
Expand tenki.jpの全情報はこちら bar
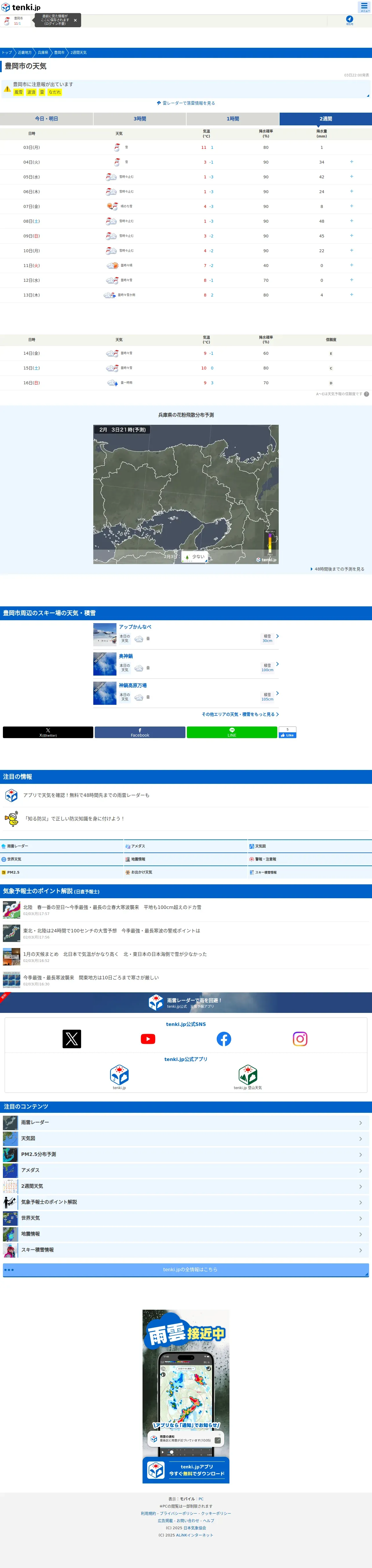186,1270
